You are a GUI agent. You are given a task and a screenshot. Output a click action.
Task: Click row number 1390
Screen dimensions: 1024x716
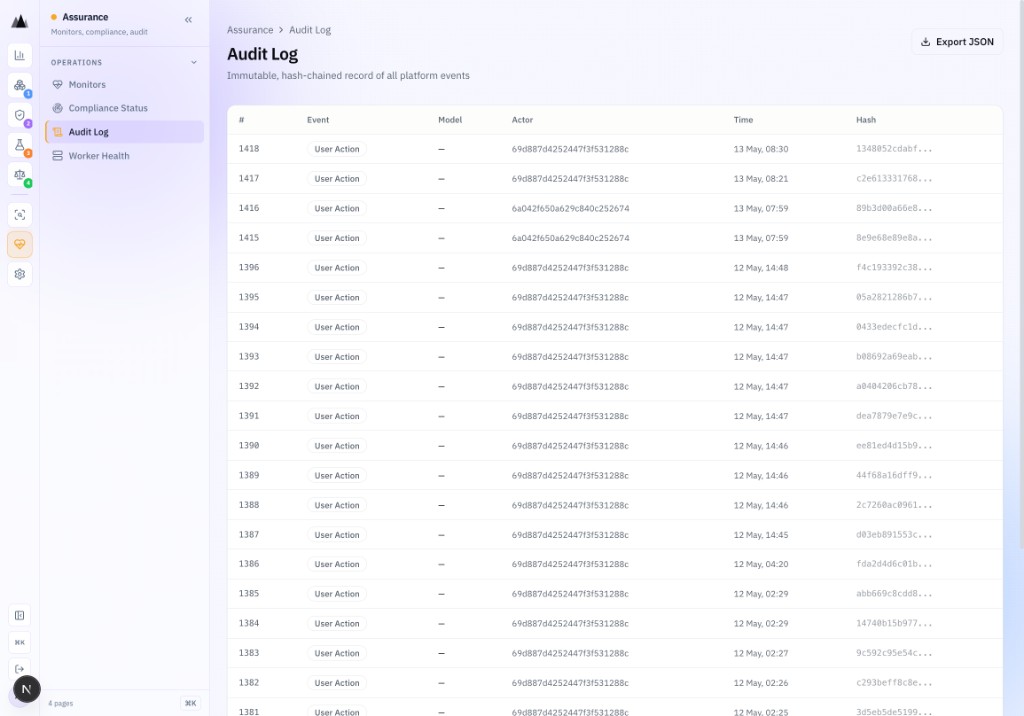[x=249, y=446]
